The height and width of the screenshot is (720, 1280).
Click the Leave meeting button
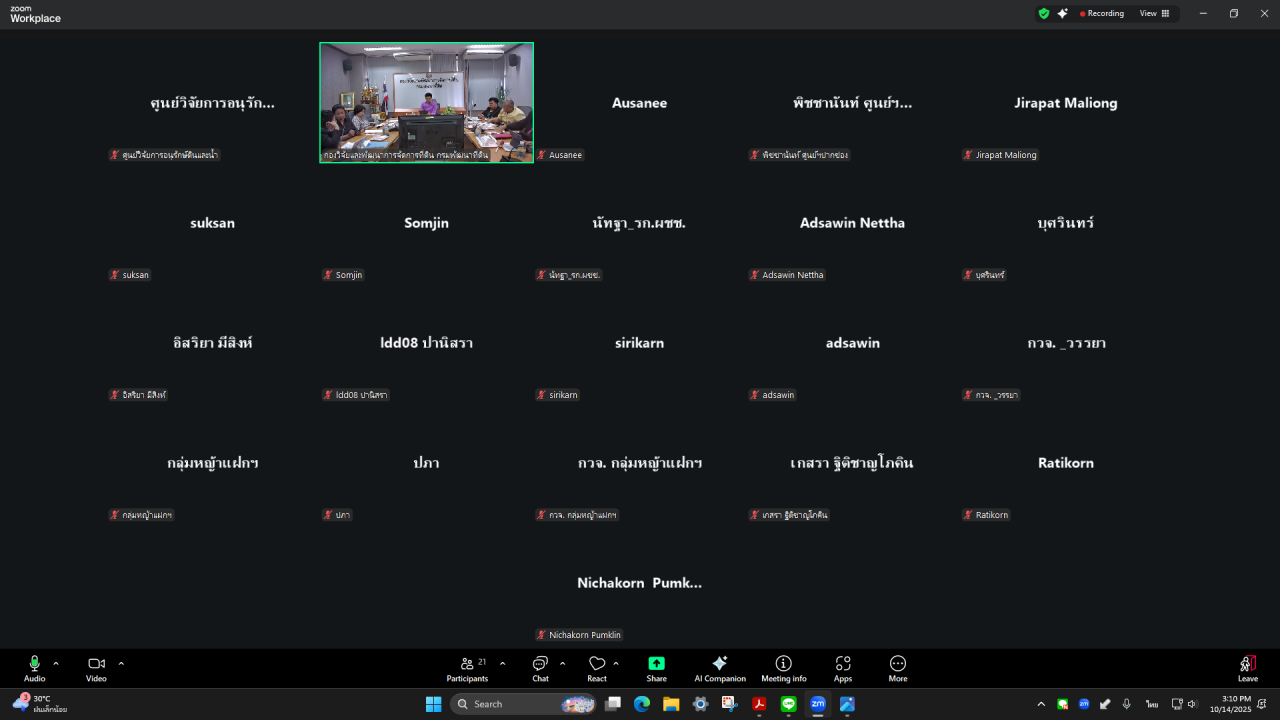1247,668
